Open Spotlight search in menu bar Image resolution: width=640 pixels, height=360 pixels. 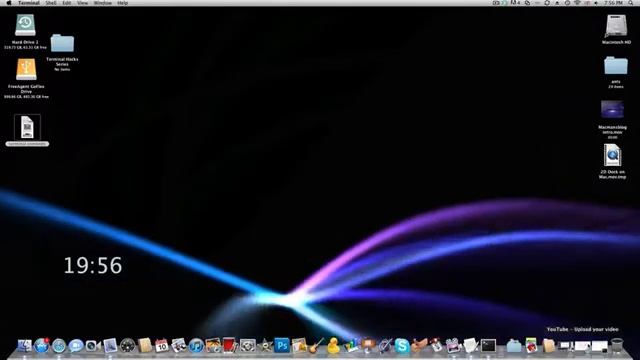coord(631,3)
